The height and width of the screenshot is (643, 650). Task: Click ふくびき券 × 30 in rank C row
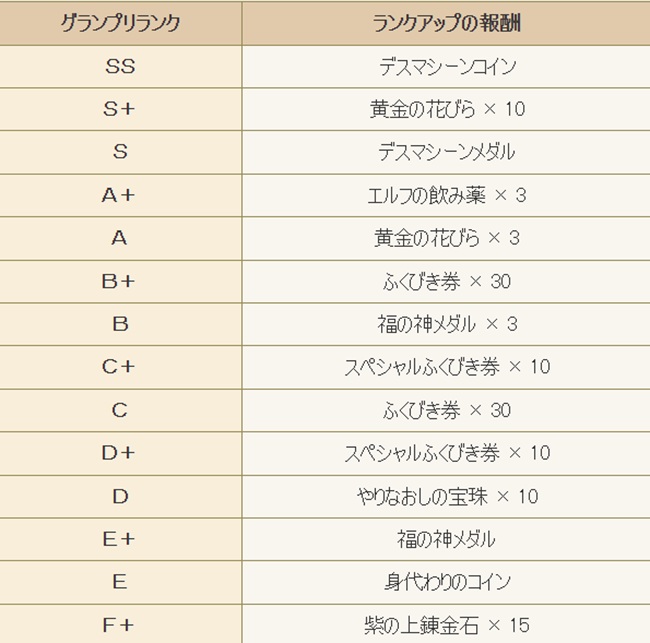(446, 410)
